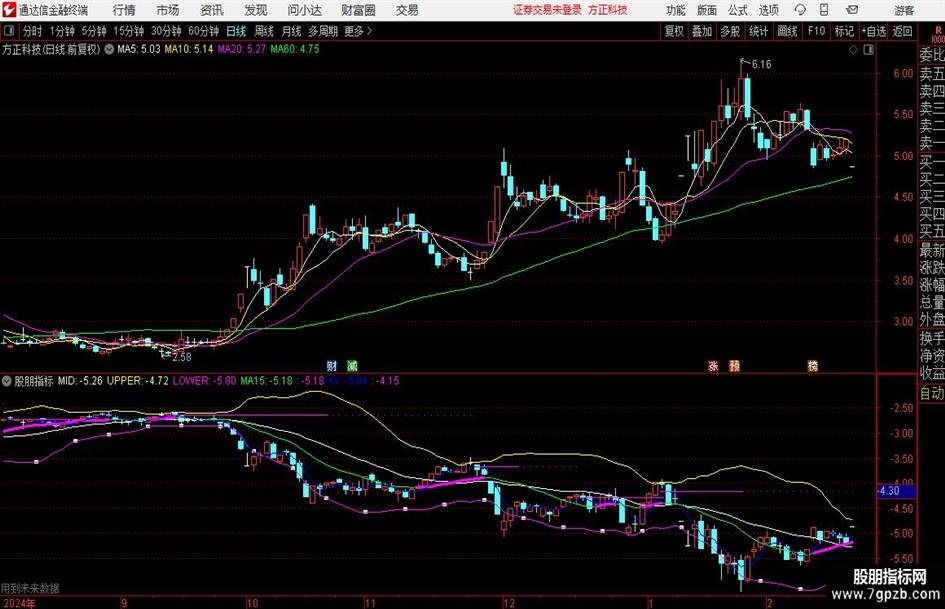Open the 多周期 multi-period view
The width and height of the screenshot is (945, 609).
coord(323,31)
